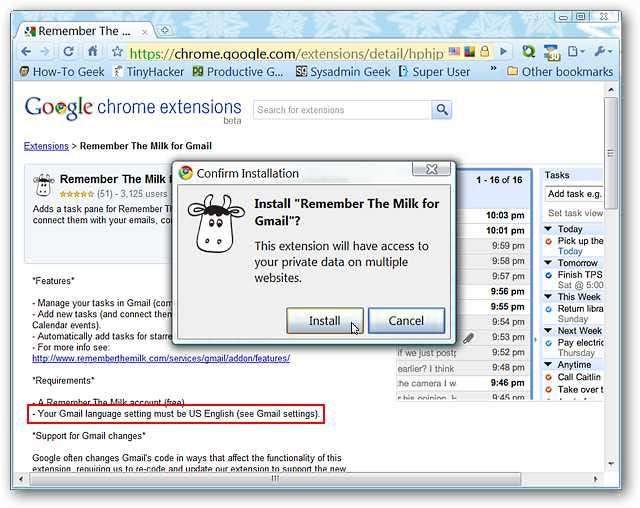The height and width of the screenshot is (508, 640).
Task: Click Cancel in Confirm Installation dialog
Action: click(x=406, y=321)
